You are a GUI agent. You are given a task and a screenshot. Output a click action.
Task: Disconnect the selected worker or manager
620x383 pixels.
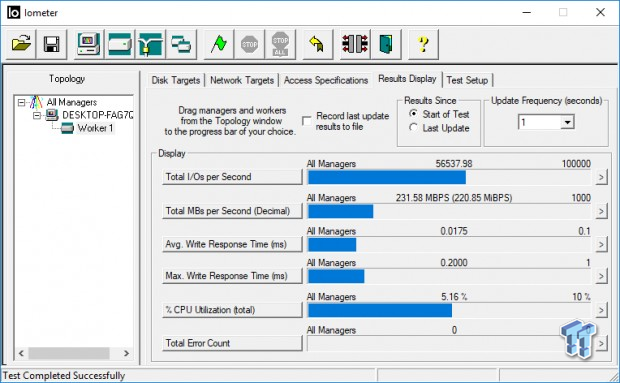(355, 44)
